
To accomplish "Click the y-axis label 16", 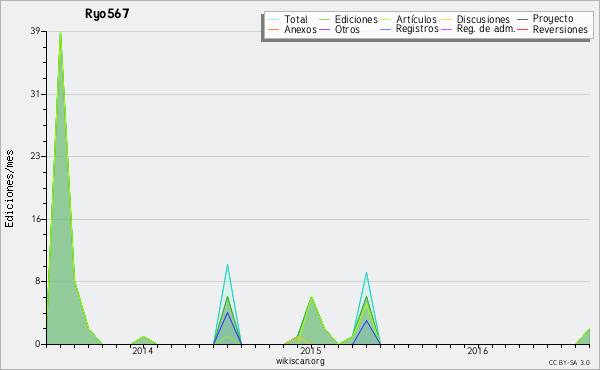I will (36, 219).
